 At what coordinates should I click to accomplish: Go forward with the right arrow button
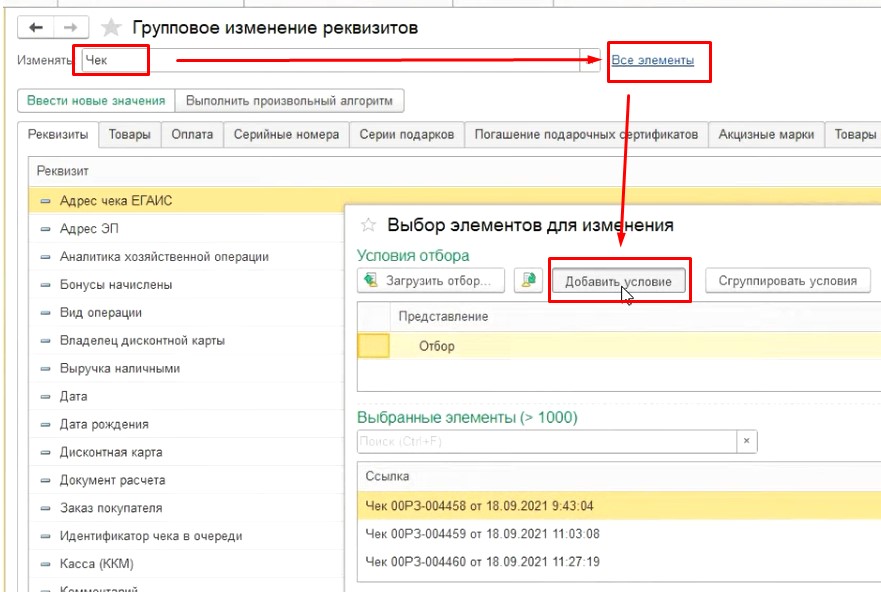click(71, 28)
